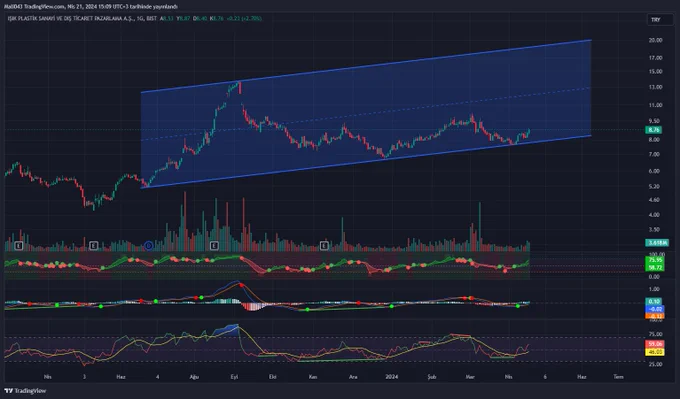The height and width of the screenshot is (399, 680).
Task: Click earnings E marker above the '3' date label
Action: (x=94, y=246)
